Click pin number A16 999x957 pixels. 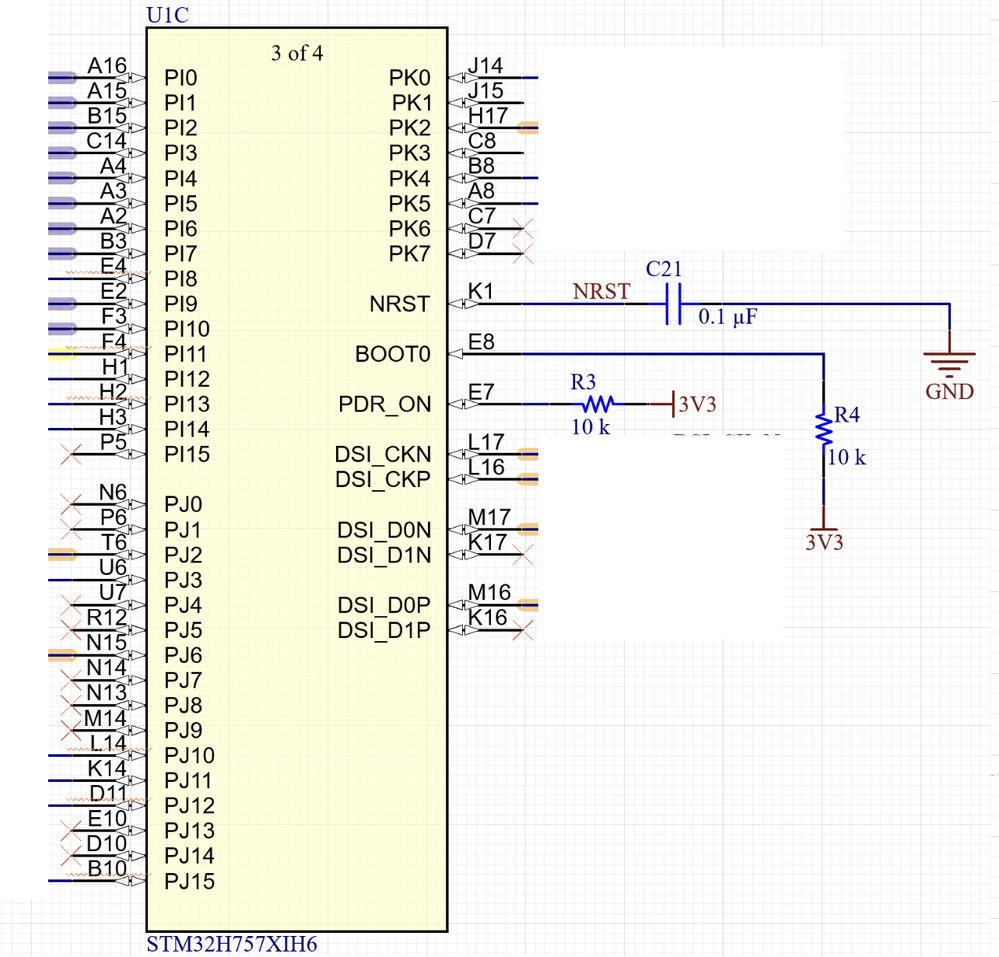coord(107,66)
